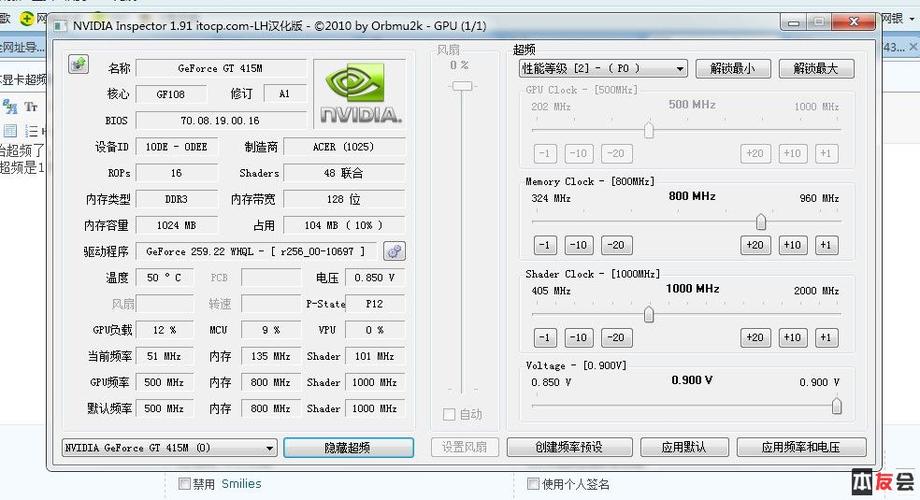Click the 解锁最小 button
Image resolution: width=920 pixels, height=500 pixels.
[733, 69]
